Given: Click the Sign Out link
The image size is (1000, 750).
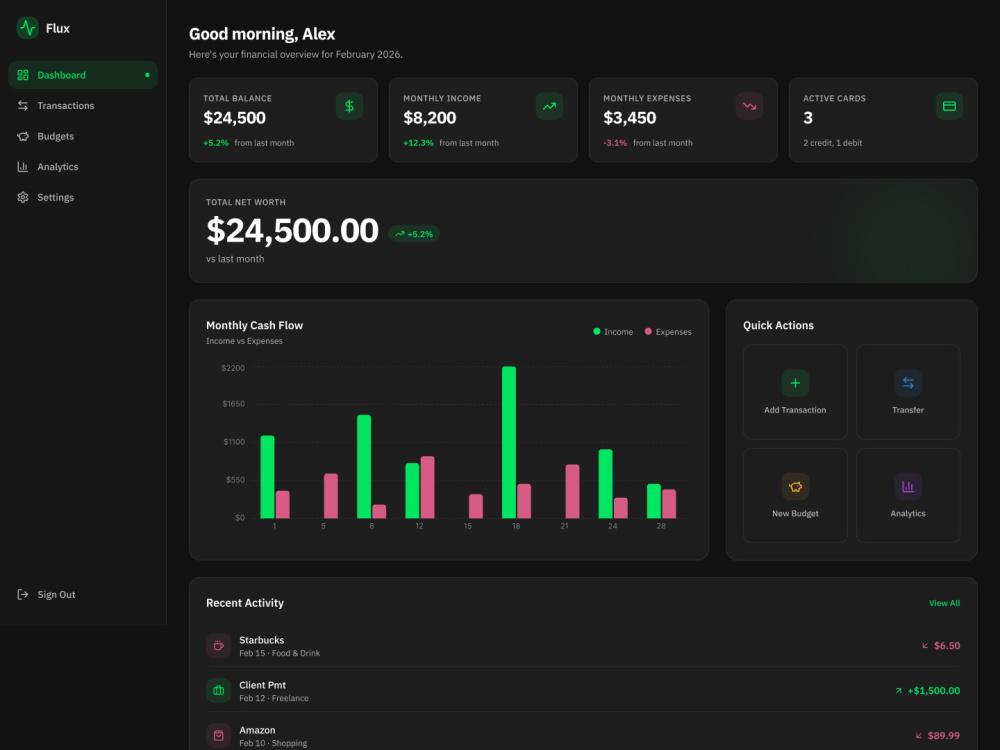Looking at the screenshot, I should pyautogui.click(x=83, y=594).
